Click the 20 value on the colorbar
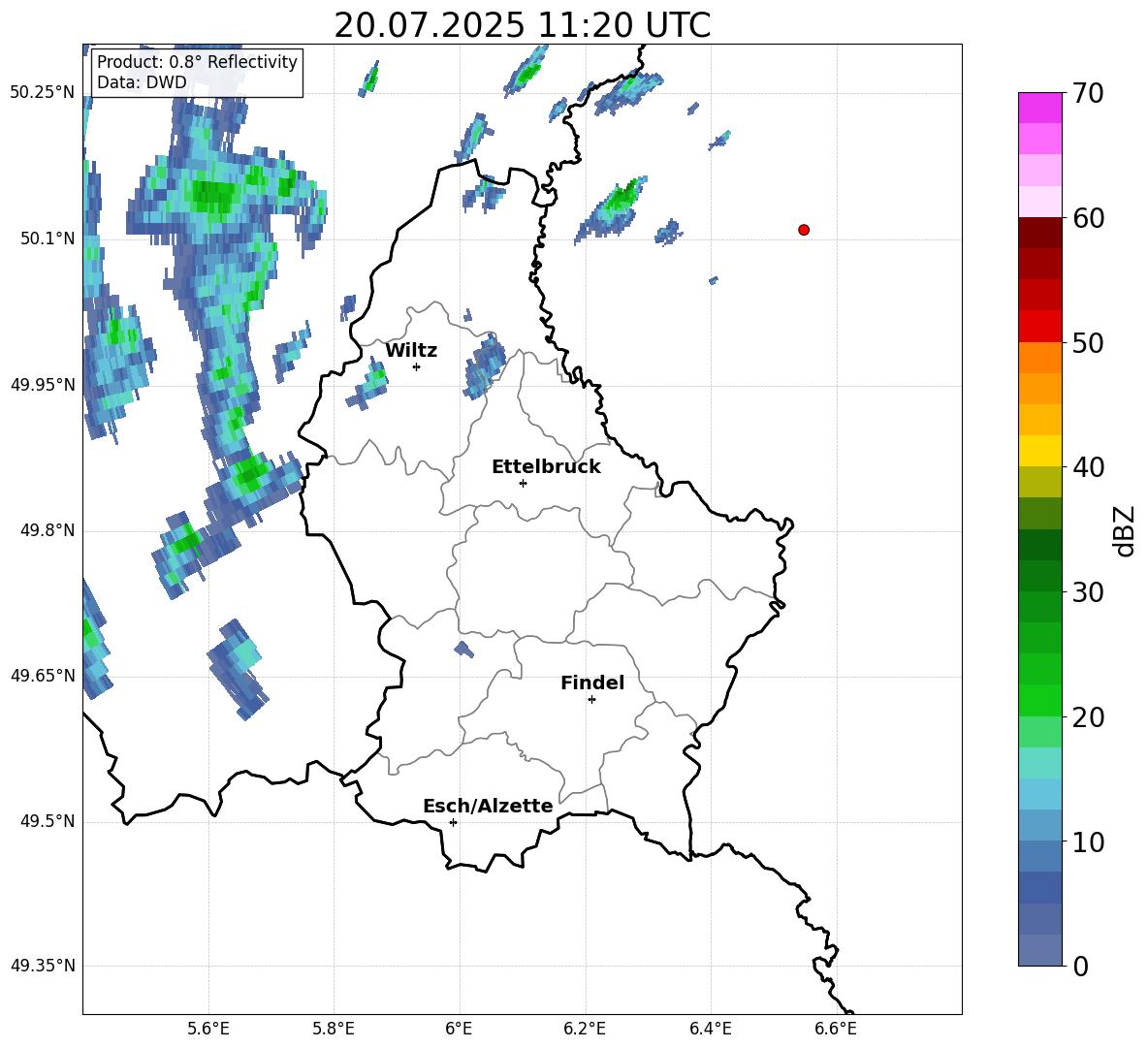 tap(1088, 716)
